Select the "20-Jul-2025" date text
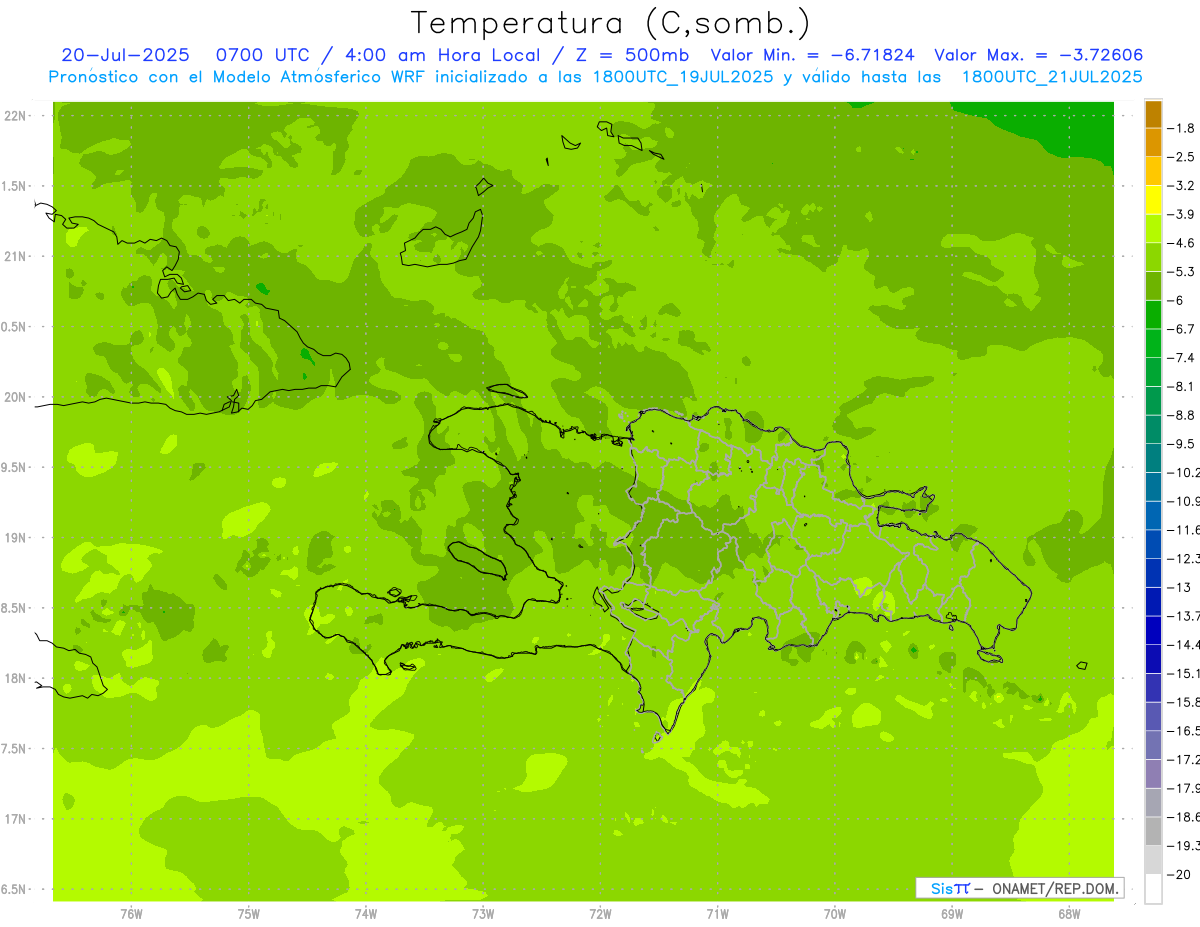This screenshot has width=1200, height=927. [125, 55]
